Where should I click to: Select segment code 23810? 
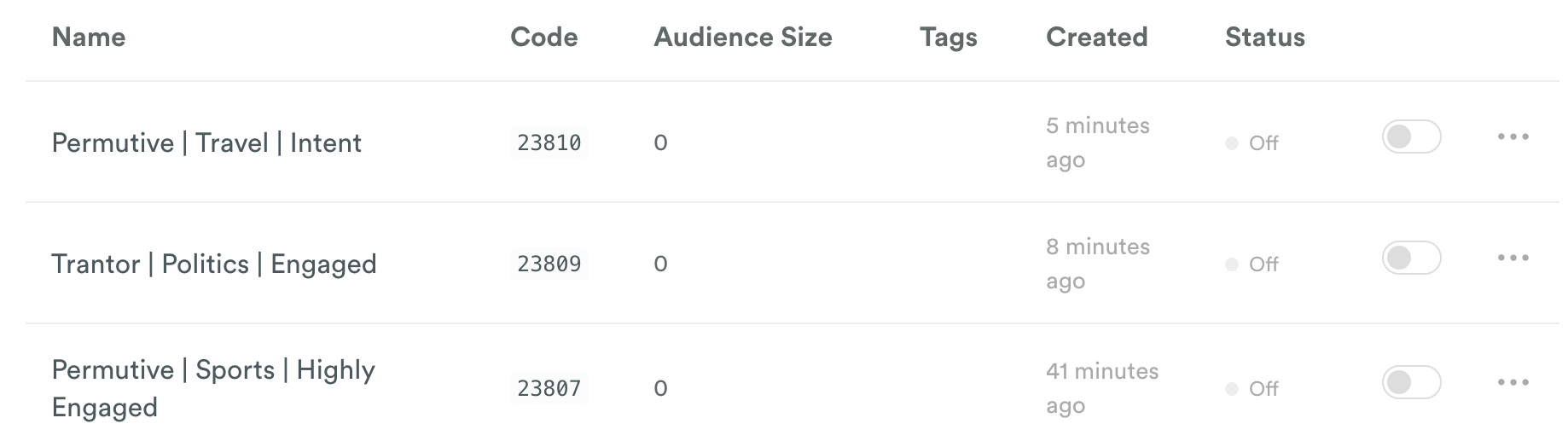coord(549,142)
